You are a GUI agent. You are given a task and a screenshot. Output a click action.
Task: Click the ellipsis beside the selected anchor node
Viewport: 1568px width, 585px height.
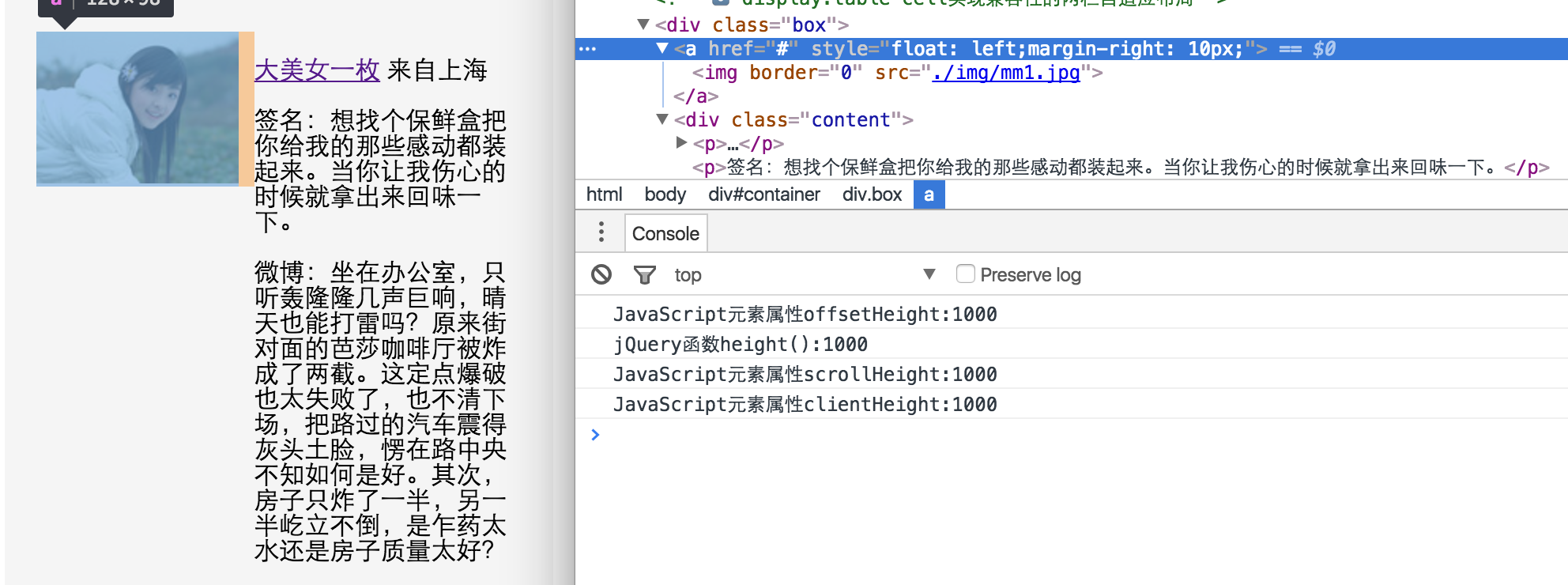pos(588,49)
